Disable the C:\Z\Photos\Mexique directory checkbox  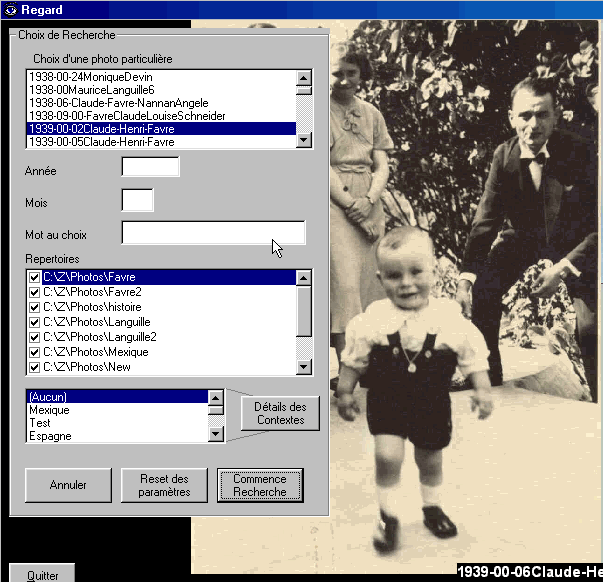point(35,352)
